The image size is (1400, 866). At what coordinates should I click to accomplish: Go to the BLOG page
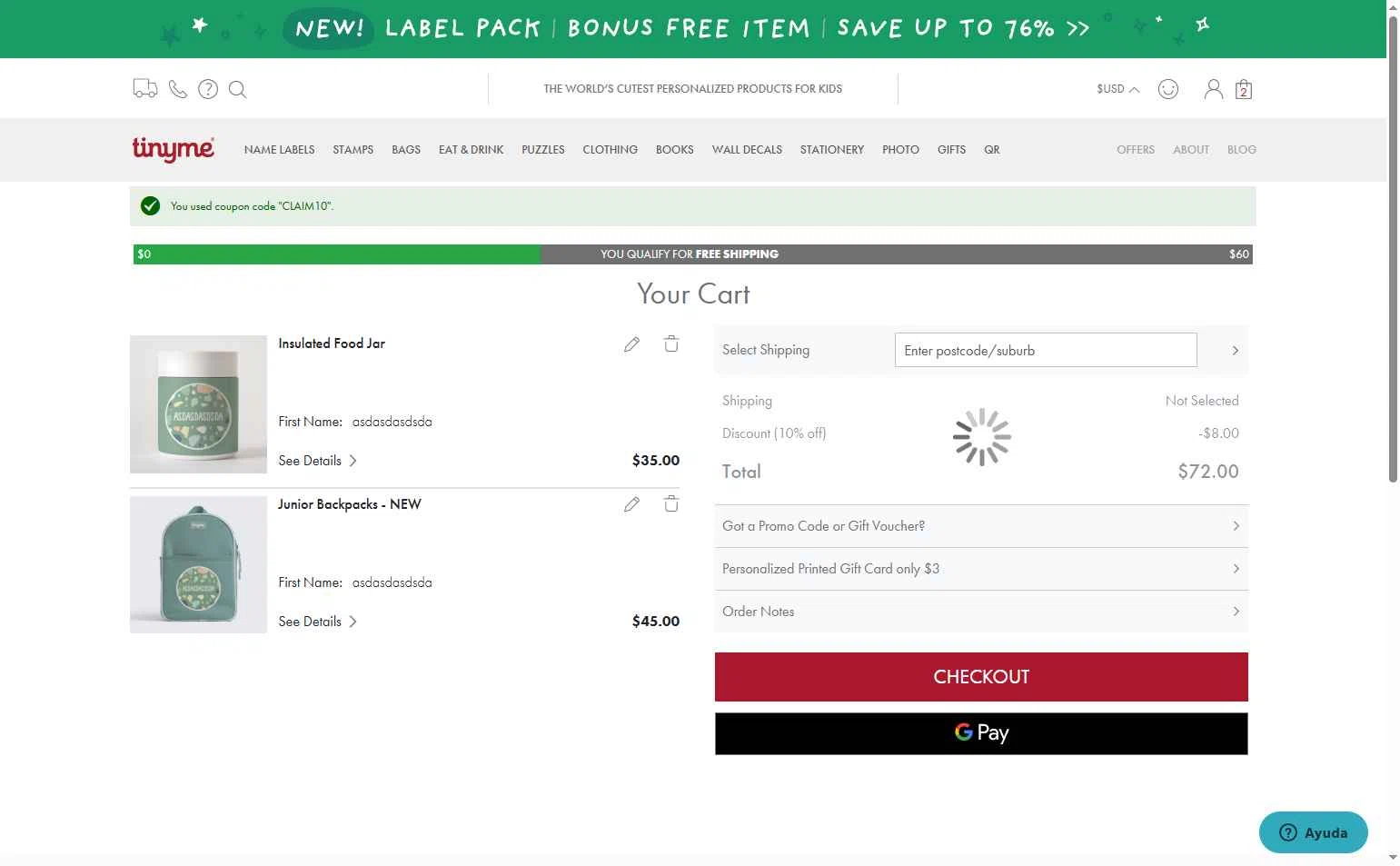1242,150
